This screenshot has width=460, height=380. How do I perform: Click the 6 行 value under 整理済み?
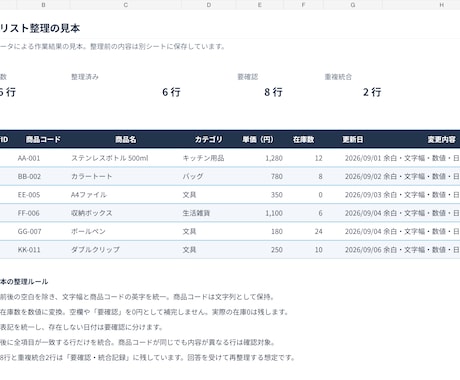click(x=171, y=92)
